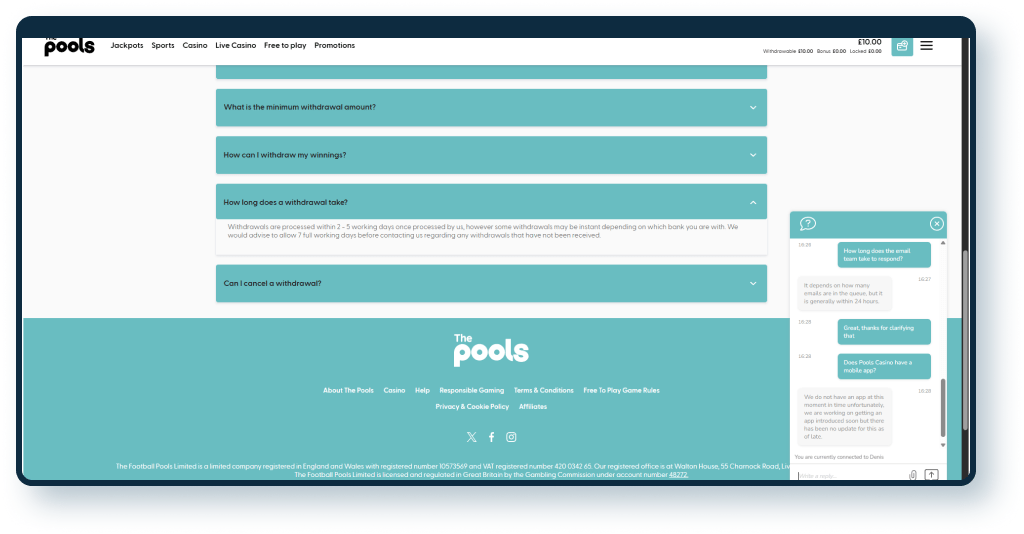Follow the Casino footer link
The height and width of the screenshot is (534, 1024).
394,390
